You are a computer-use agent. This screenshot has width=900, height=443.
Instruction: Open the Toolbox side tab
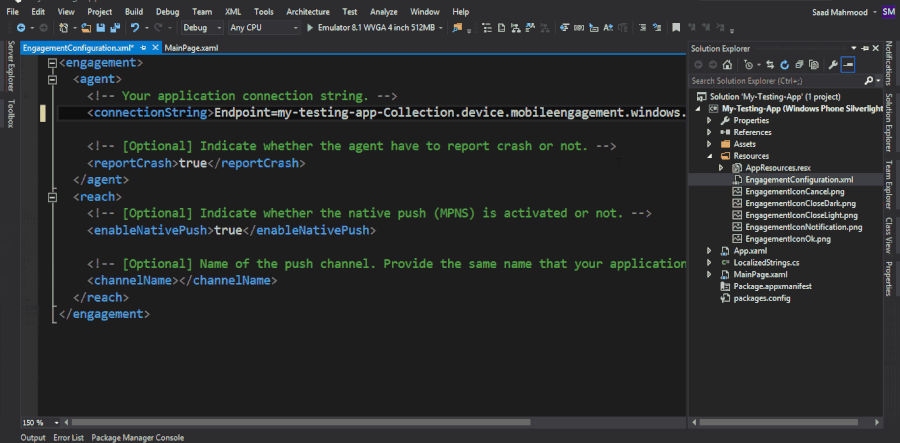coord(10,113)
